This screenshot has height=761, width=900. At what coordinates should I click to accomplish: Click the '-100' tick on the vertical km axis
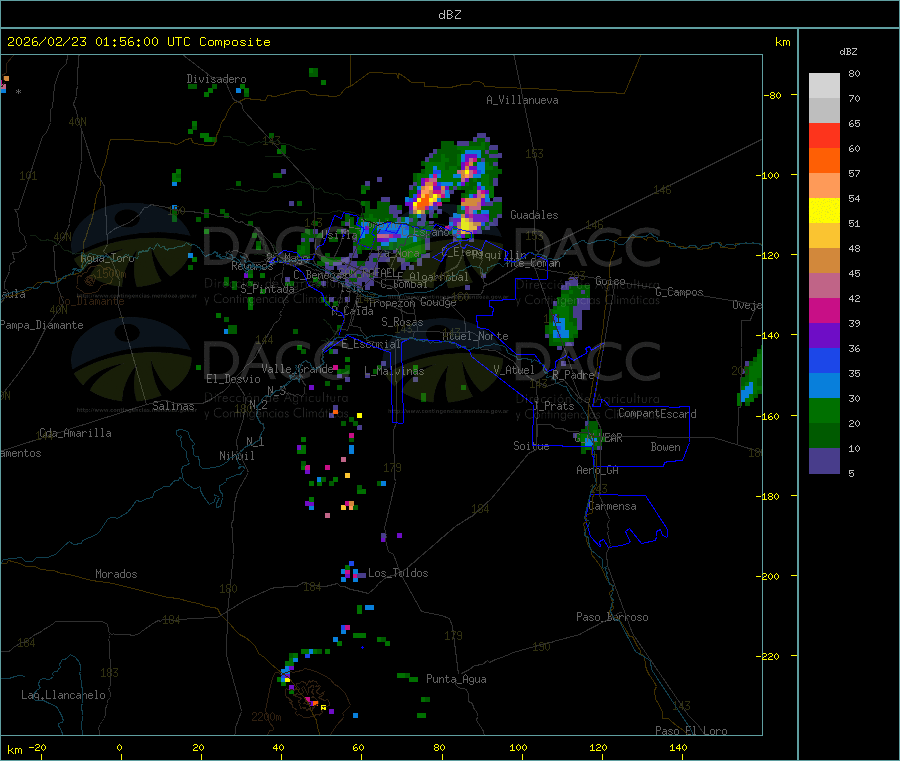point(769,175)
